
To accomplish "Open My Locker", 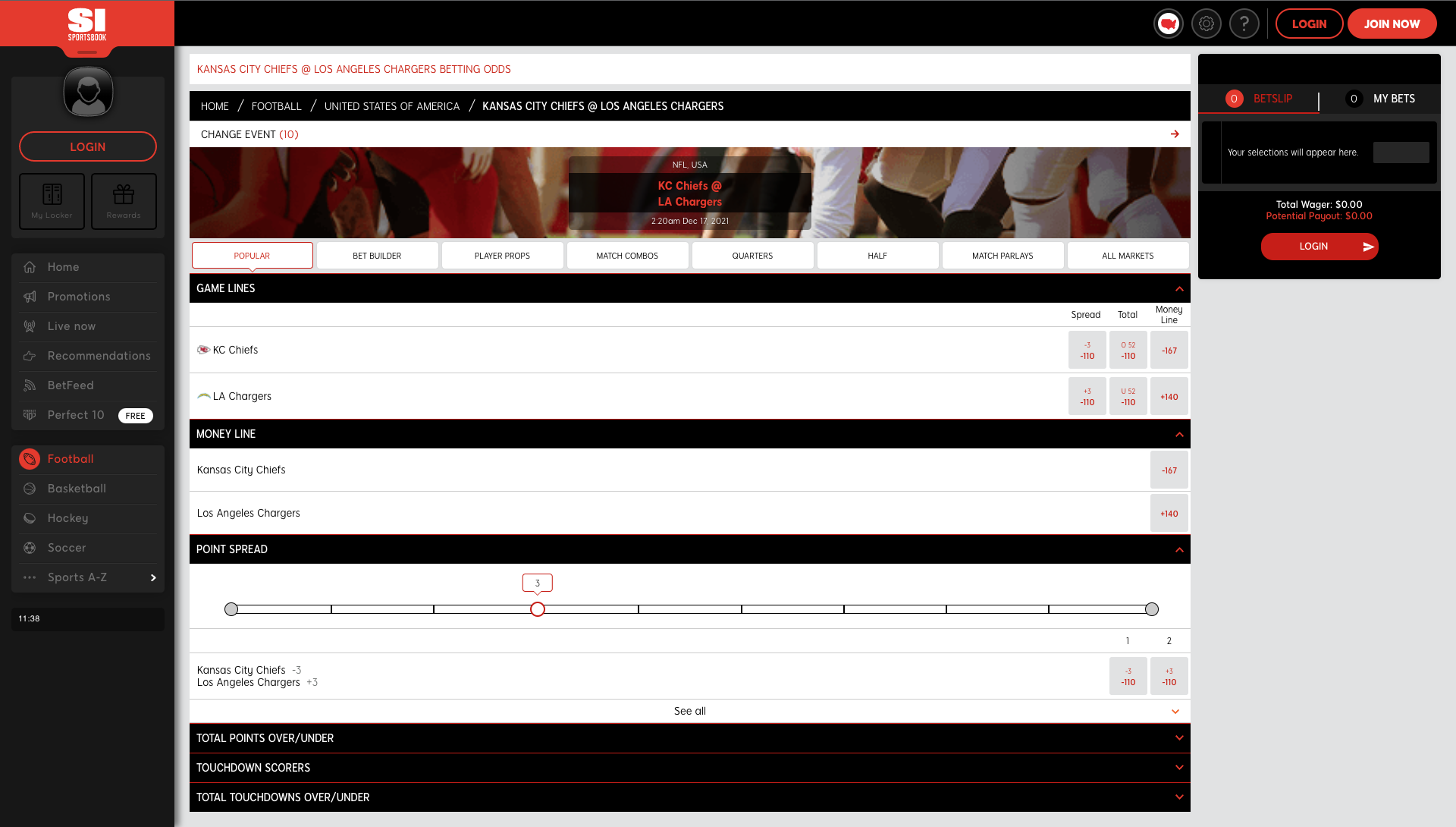I will (x=52, y=201).
